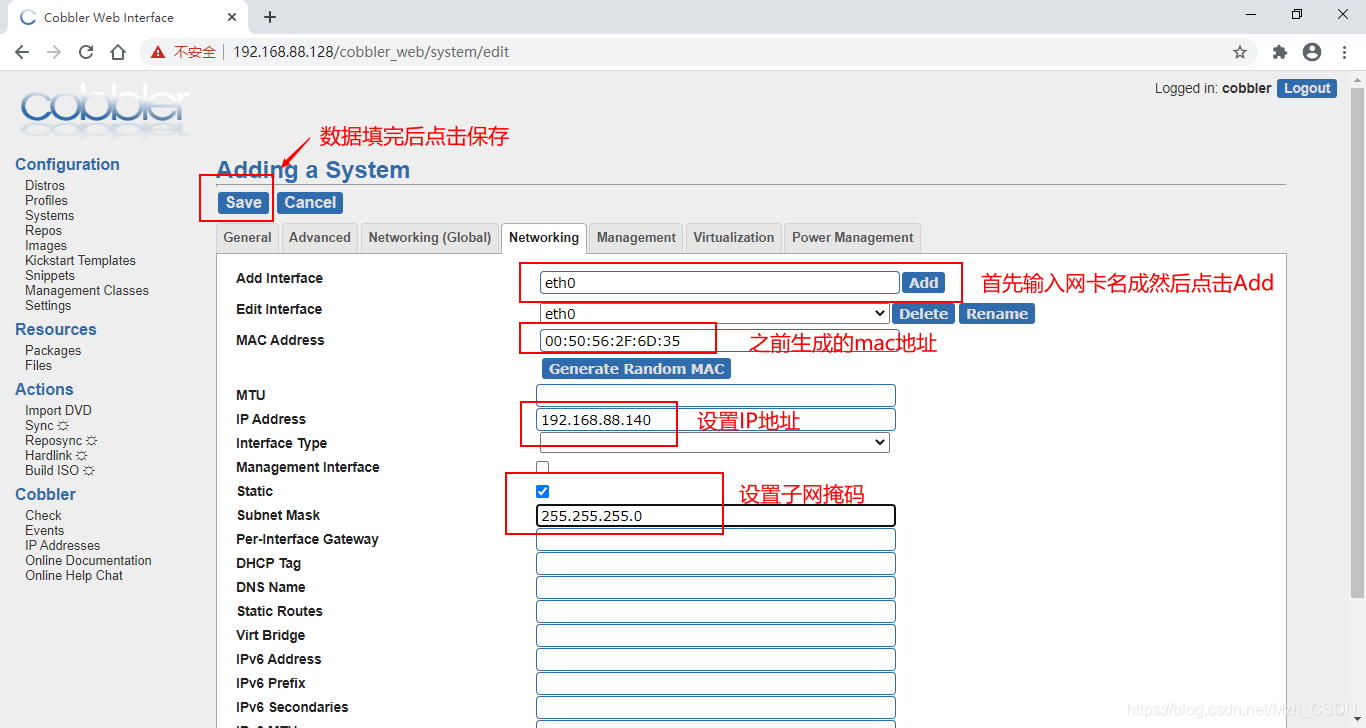Open the Power Management tab
This screenshot has width=1366, height=728.
853,237
